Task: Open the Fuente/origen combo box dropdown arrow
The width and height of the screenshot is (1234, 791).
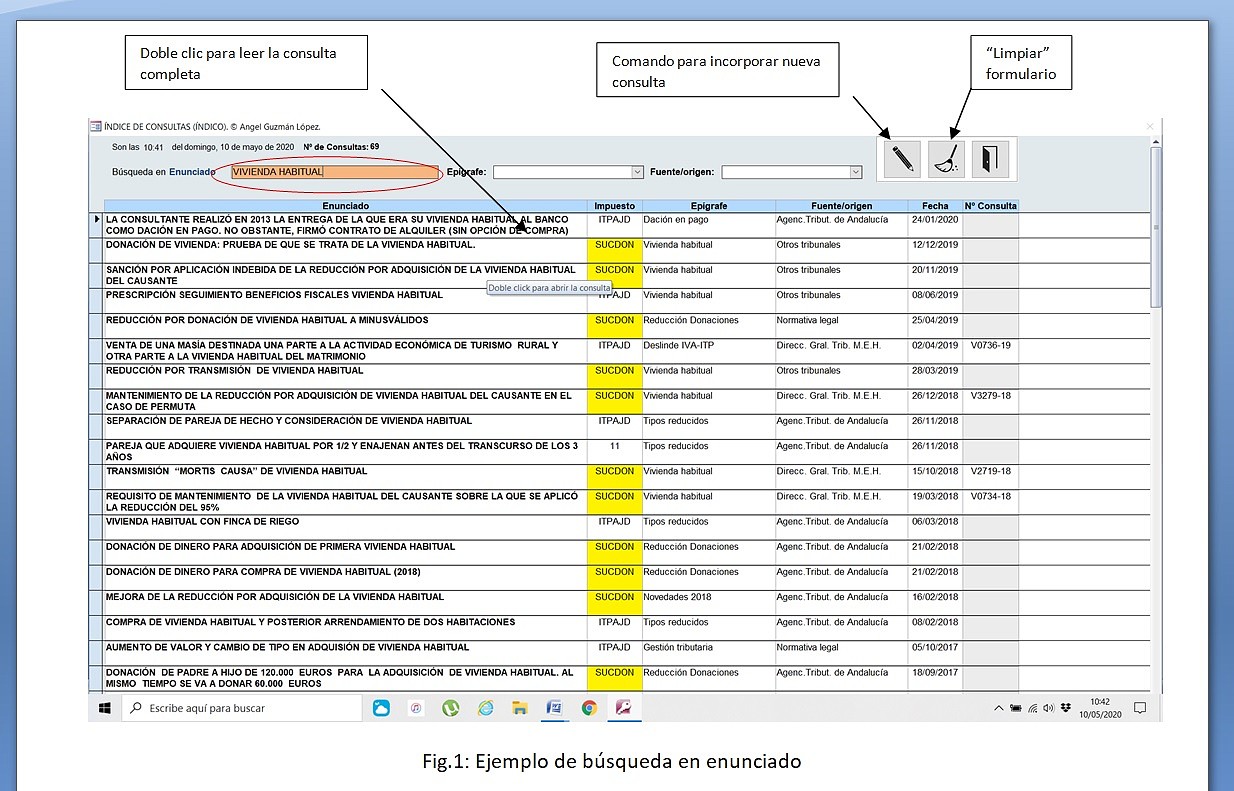Action: 856,172
